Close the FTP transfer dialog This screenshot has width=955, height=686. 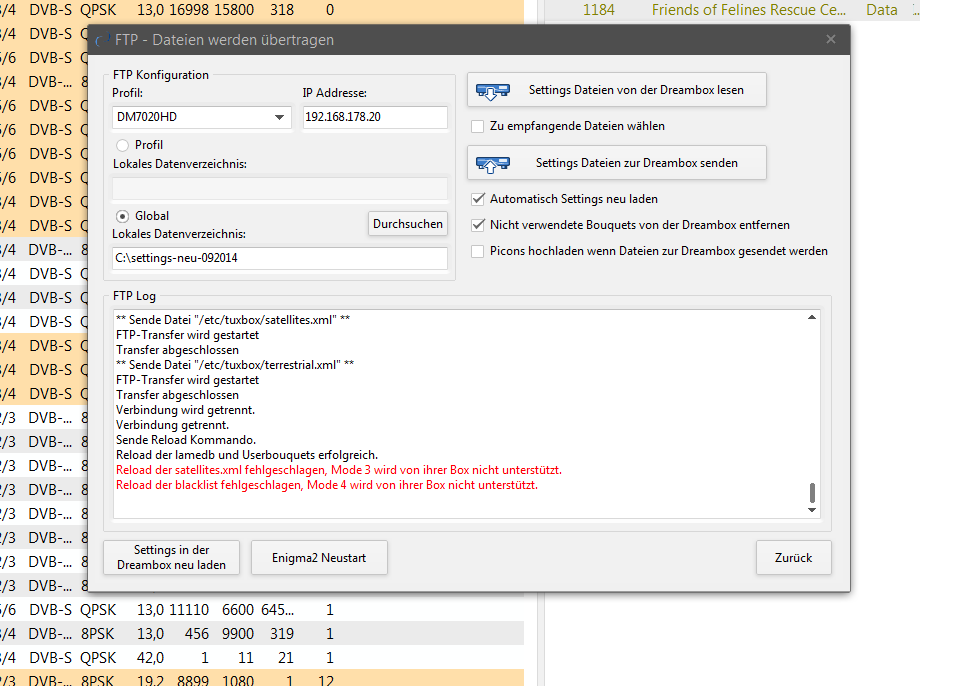click(x=830, y=40)
